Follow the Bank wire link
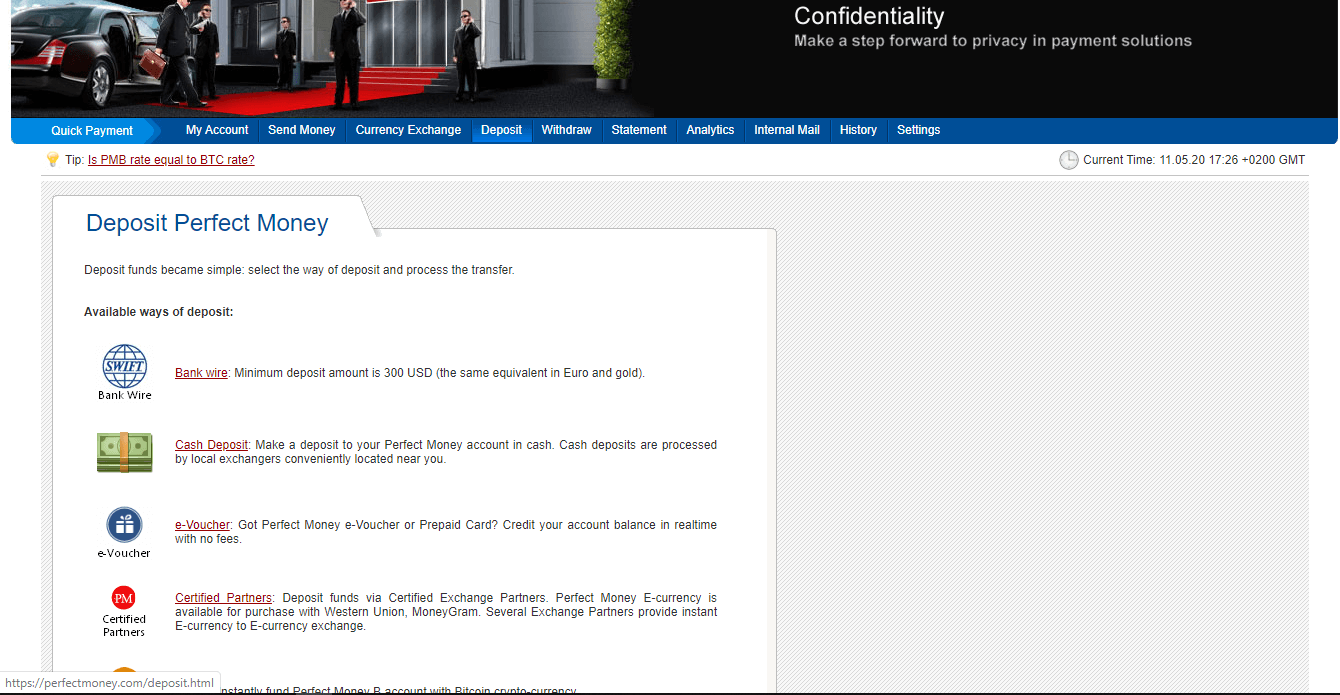 (201, 373)
